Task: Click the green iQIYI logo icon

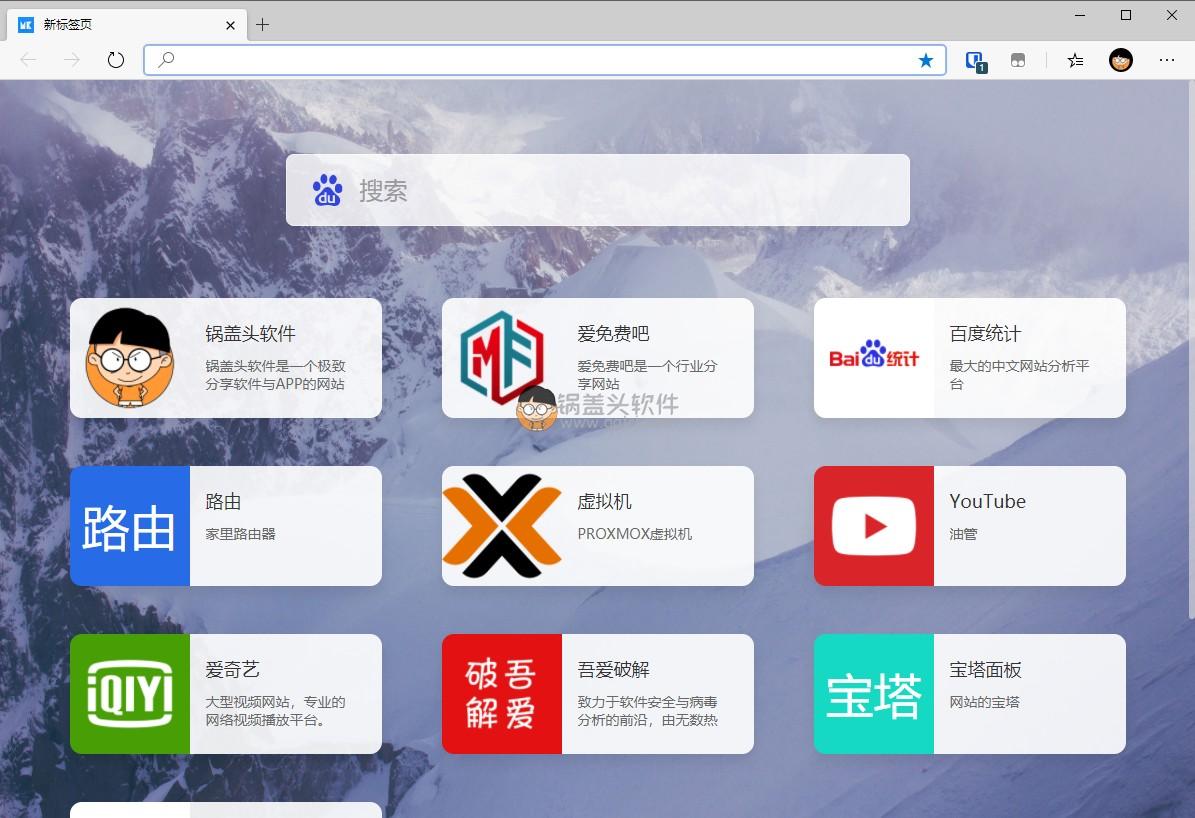Action: [x=130, y=694]
